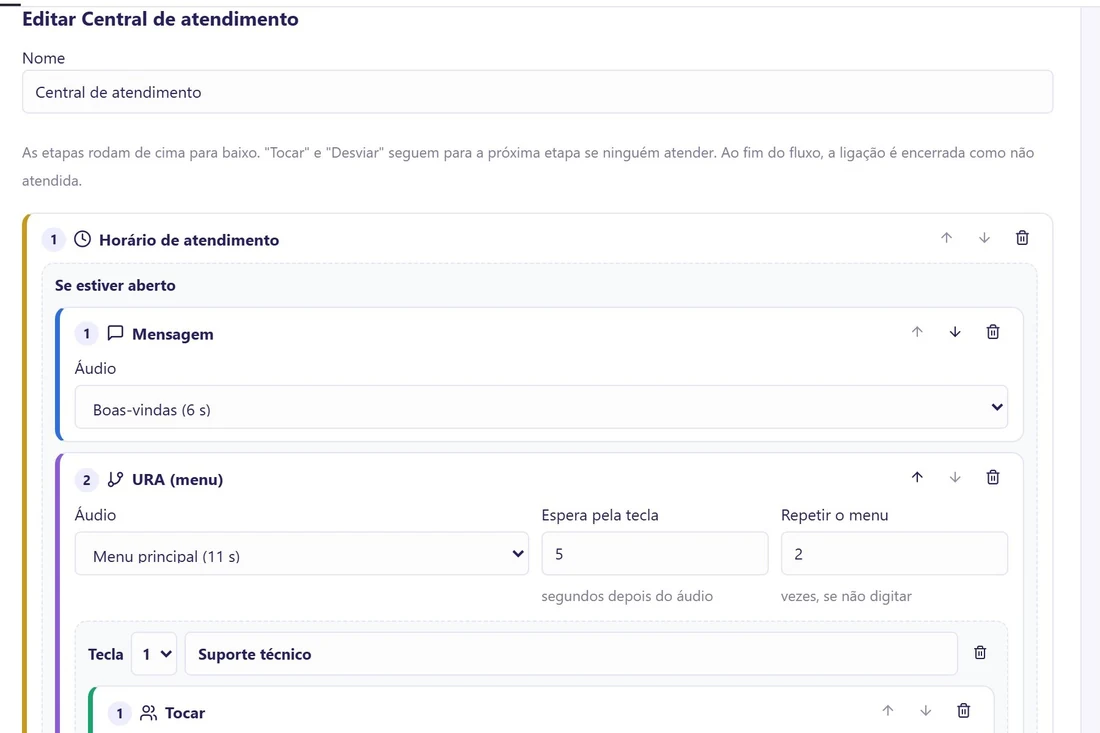Move the URA (menu) step up

click(917, 477)
